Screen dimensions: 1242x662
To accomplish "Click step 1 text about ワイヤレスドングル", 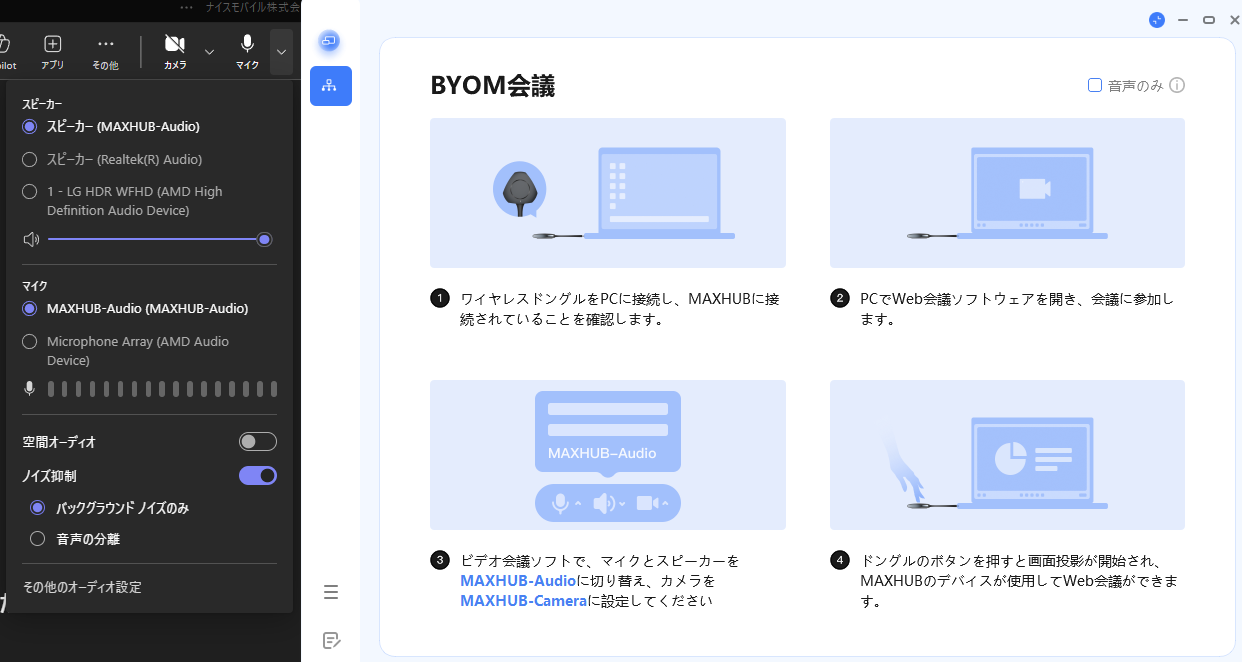I will [619, 309].
